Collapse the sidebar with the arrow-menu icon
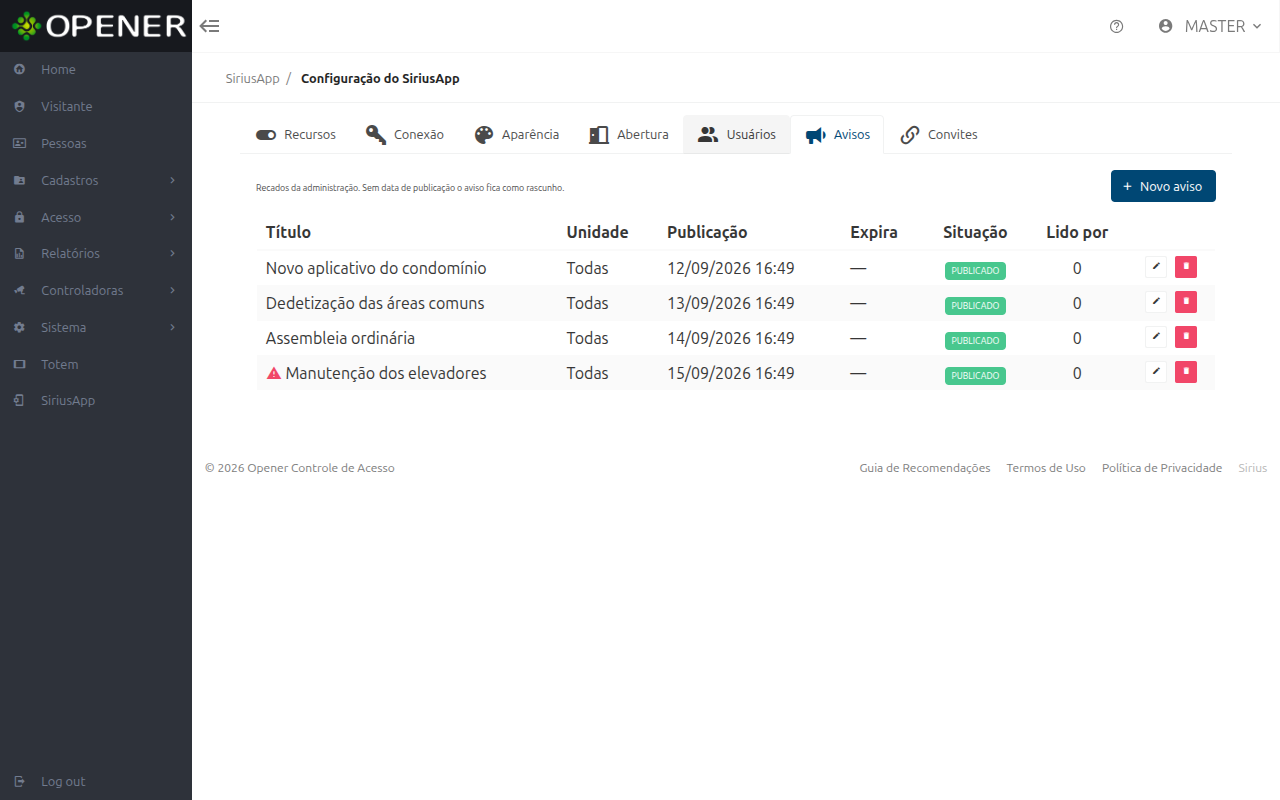Screen dimensions: 1280x800 [210, 26]
